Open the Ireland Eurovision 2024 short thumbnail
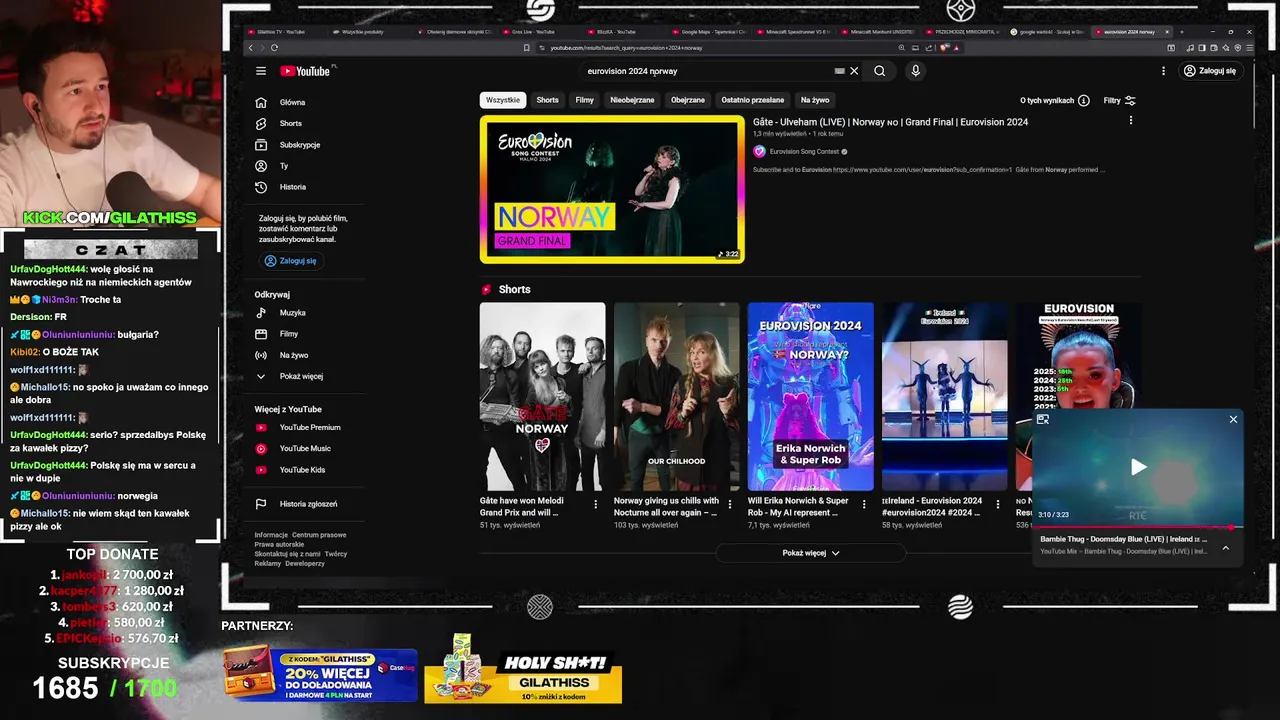The height and width of the screenshot is (720, 1280). [945, 396]
